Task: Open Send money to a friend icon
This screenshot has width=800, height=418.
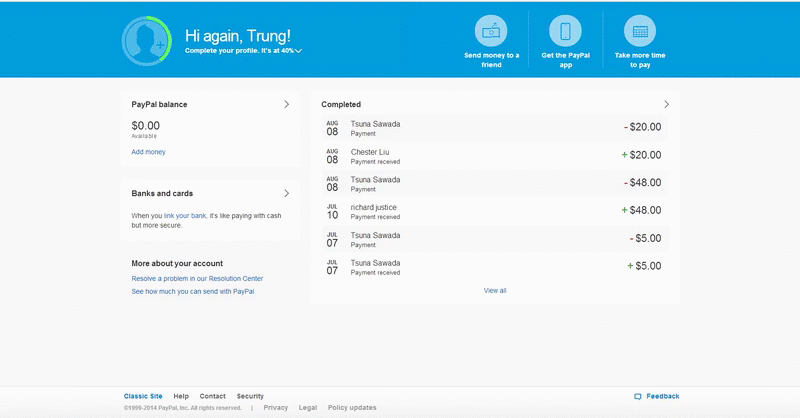Action: click(491, 31)
